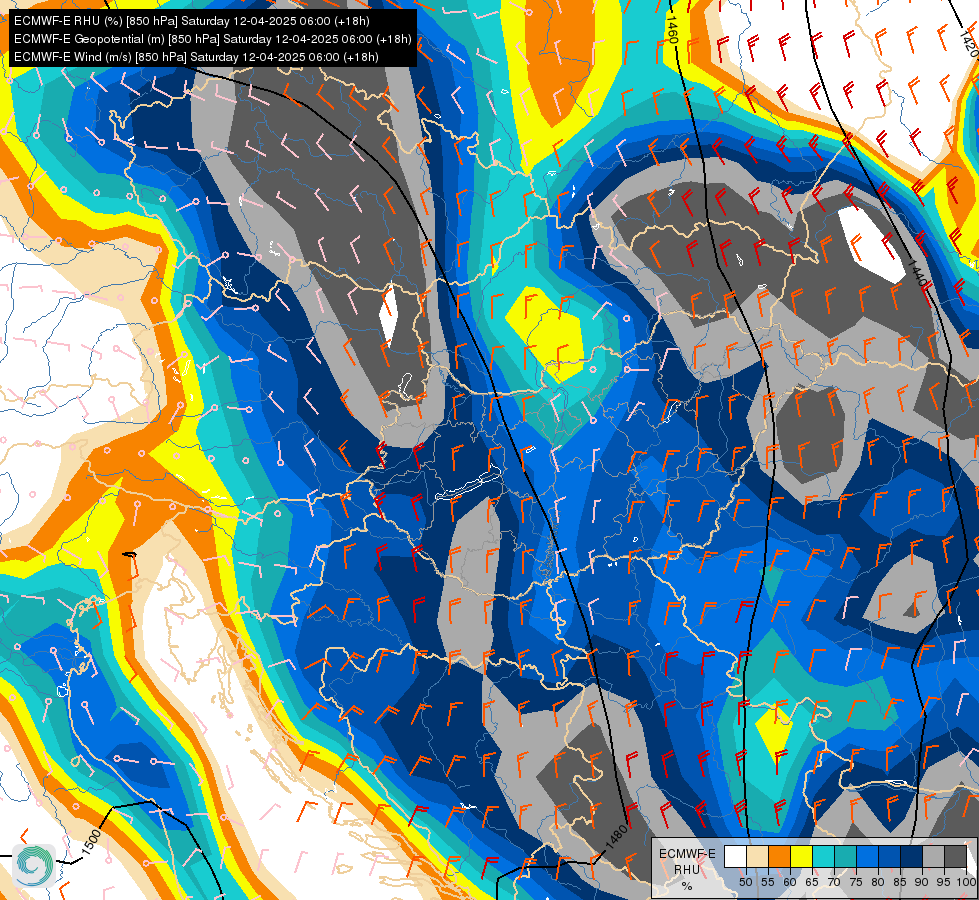The width and height of the screenshot is (979, 900).
Task: Click the legend value 70
Action: [x=834, y=882]
